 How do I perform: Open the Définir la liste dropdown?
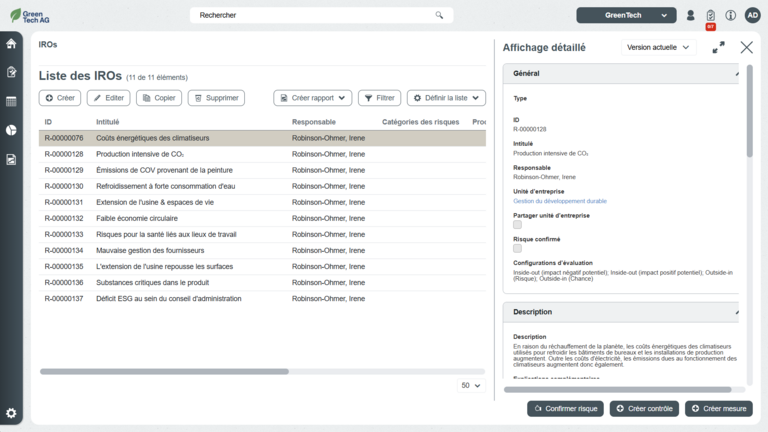tap(445, 98)
